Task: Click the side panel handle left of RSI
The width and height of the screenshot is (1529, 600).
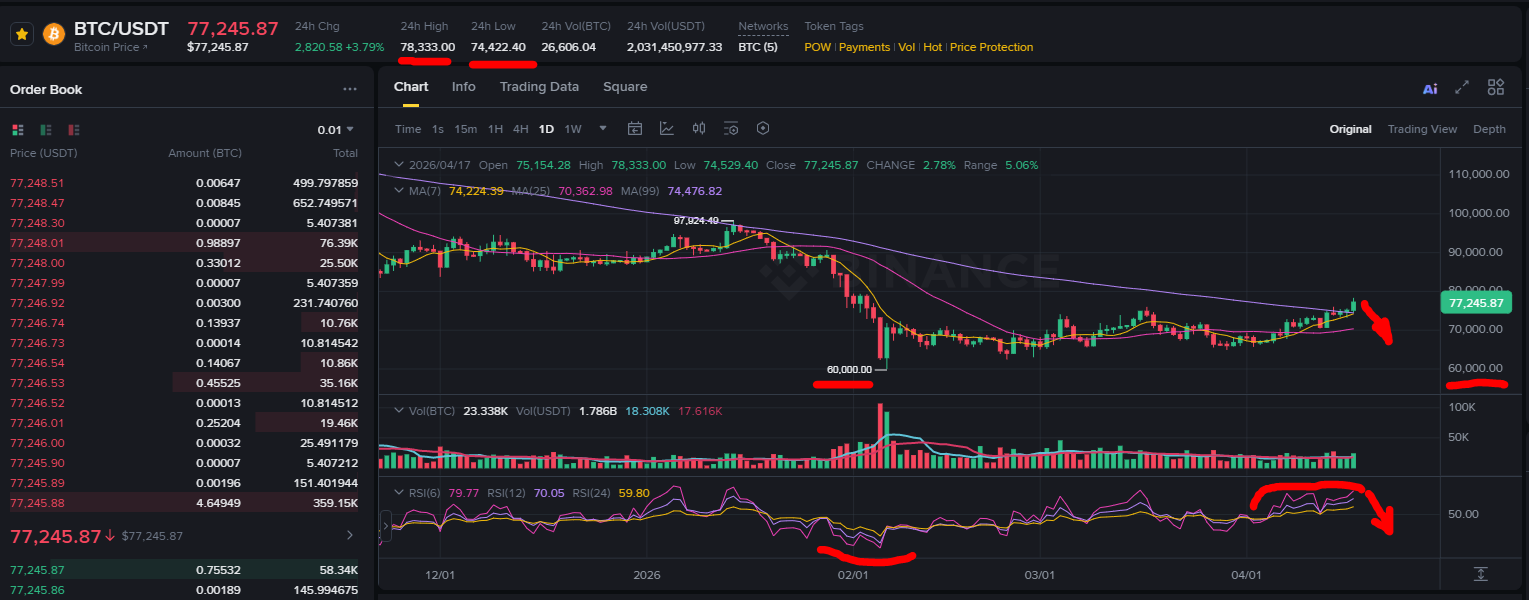Action: [x=384, y=526]
